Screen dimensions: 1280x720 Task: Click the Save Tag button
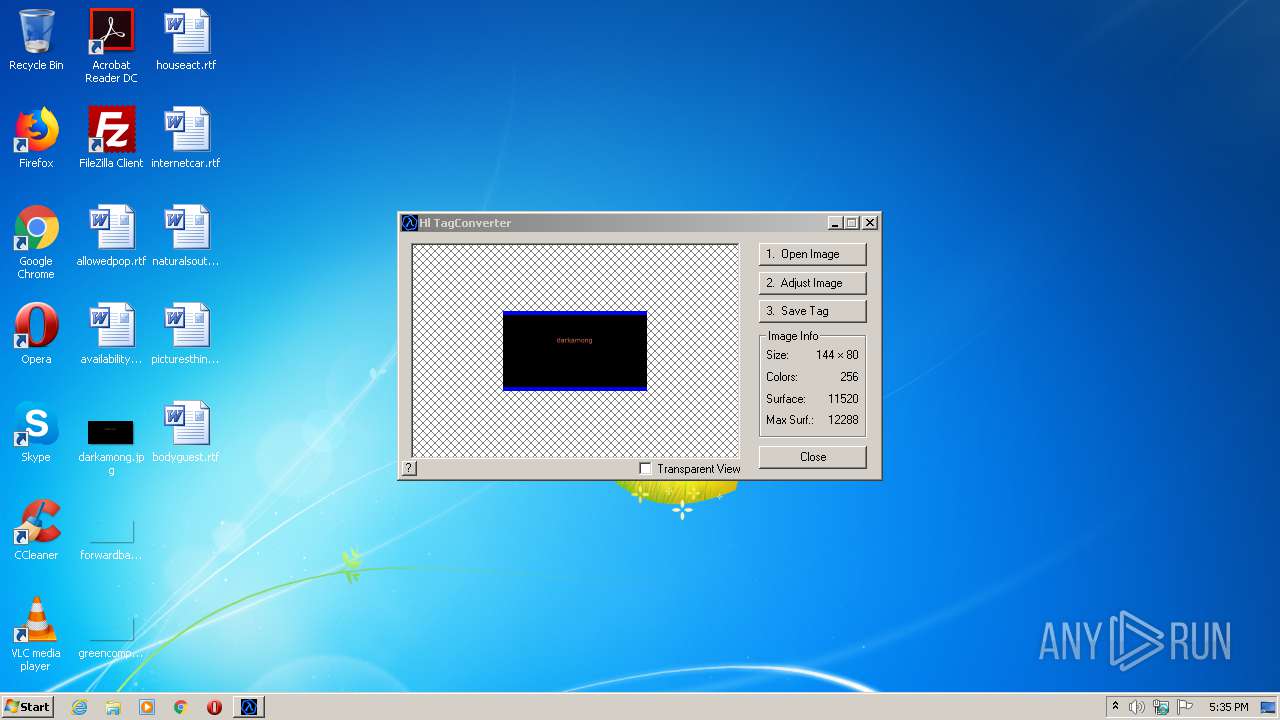pos(812,311)
